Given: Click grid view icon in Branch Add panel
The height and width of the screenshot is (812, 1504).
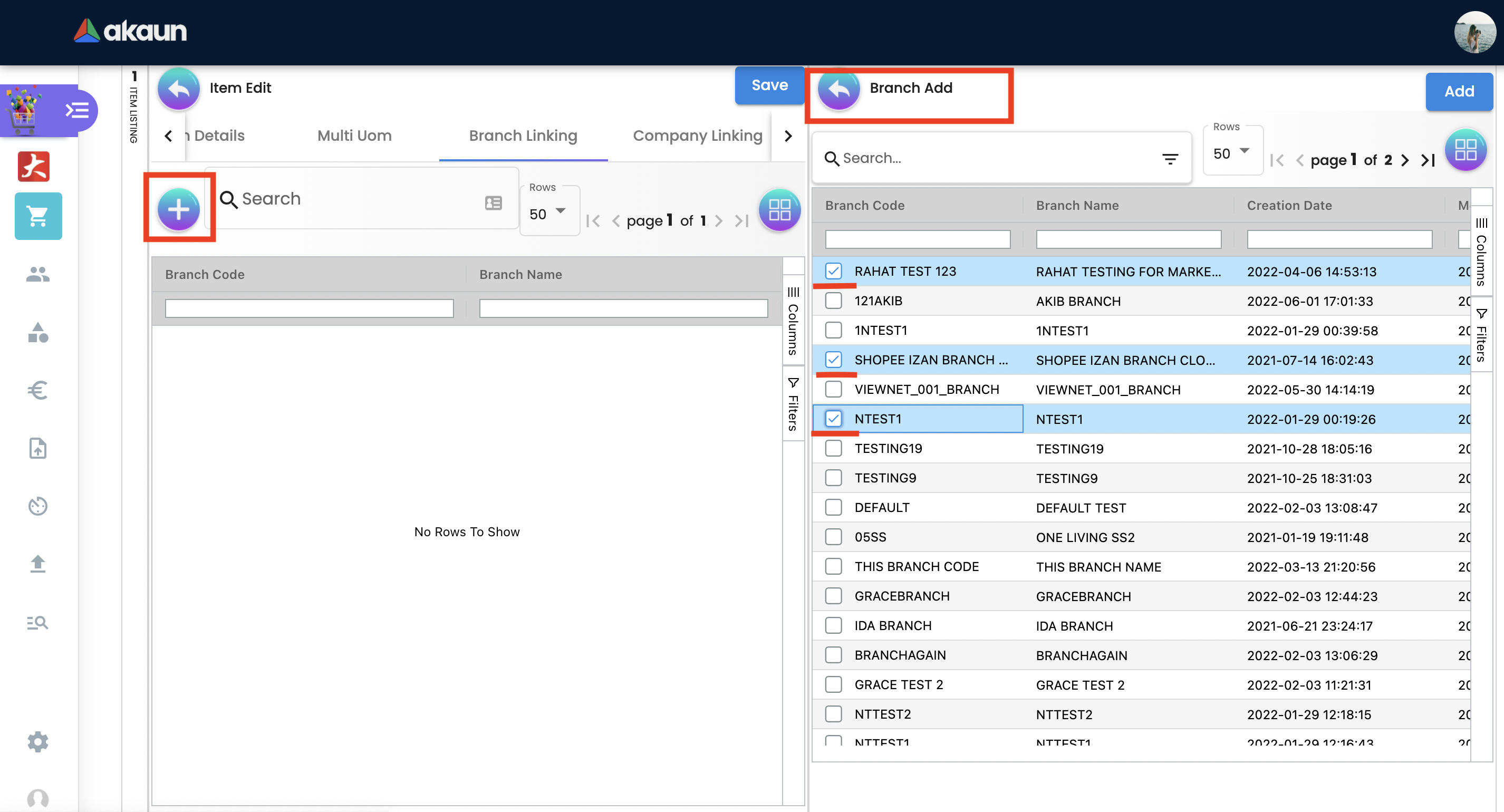Looking at the screenshot, I should coord(1465,149).
